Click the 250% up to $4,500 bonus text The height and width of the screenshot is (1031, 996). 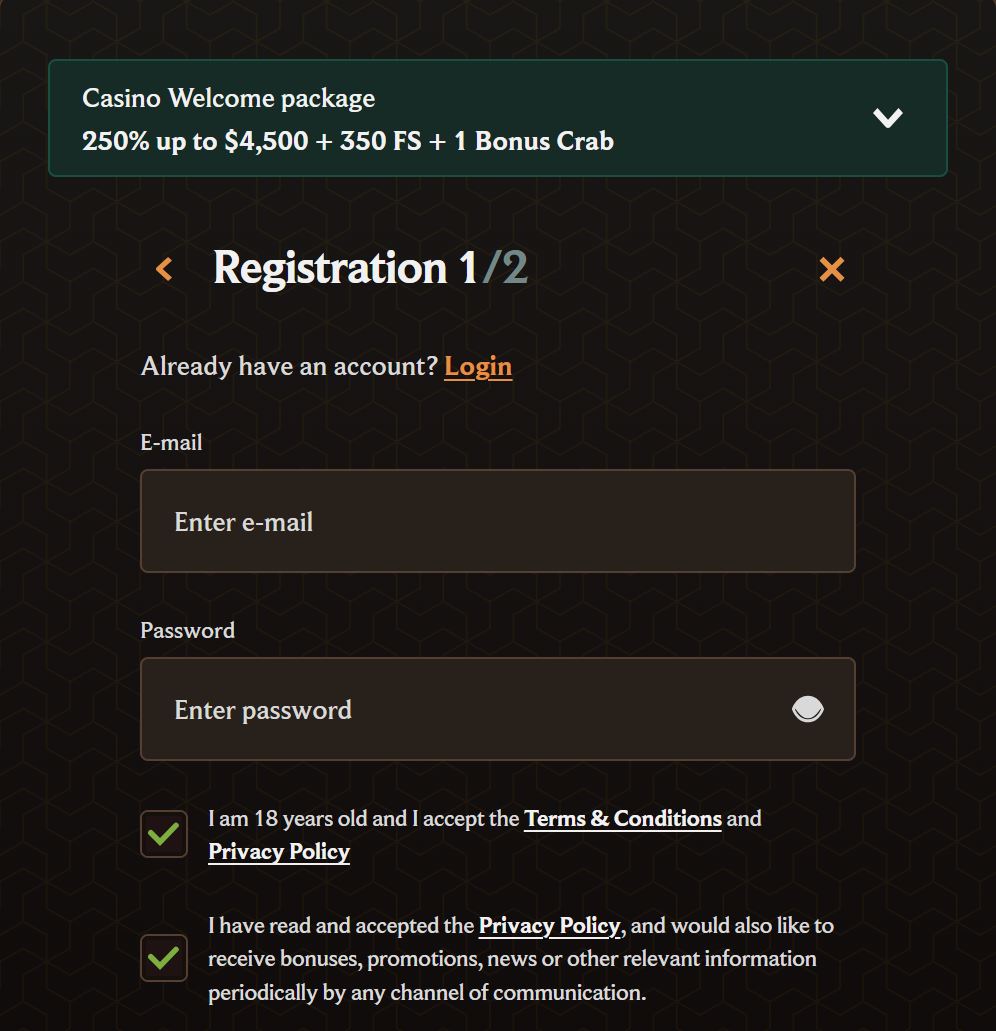tap(347, 141)
